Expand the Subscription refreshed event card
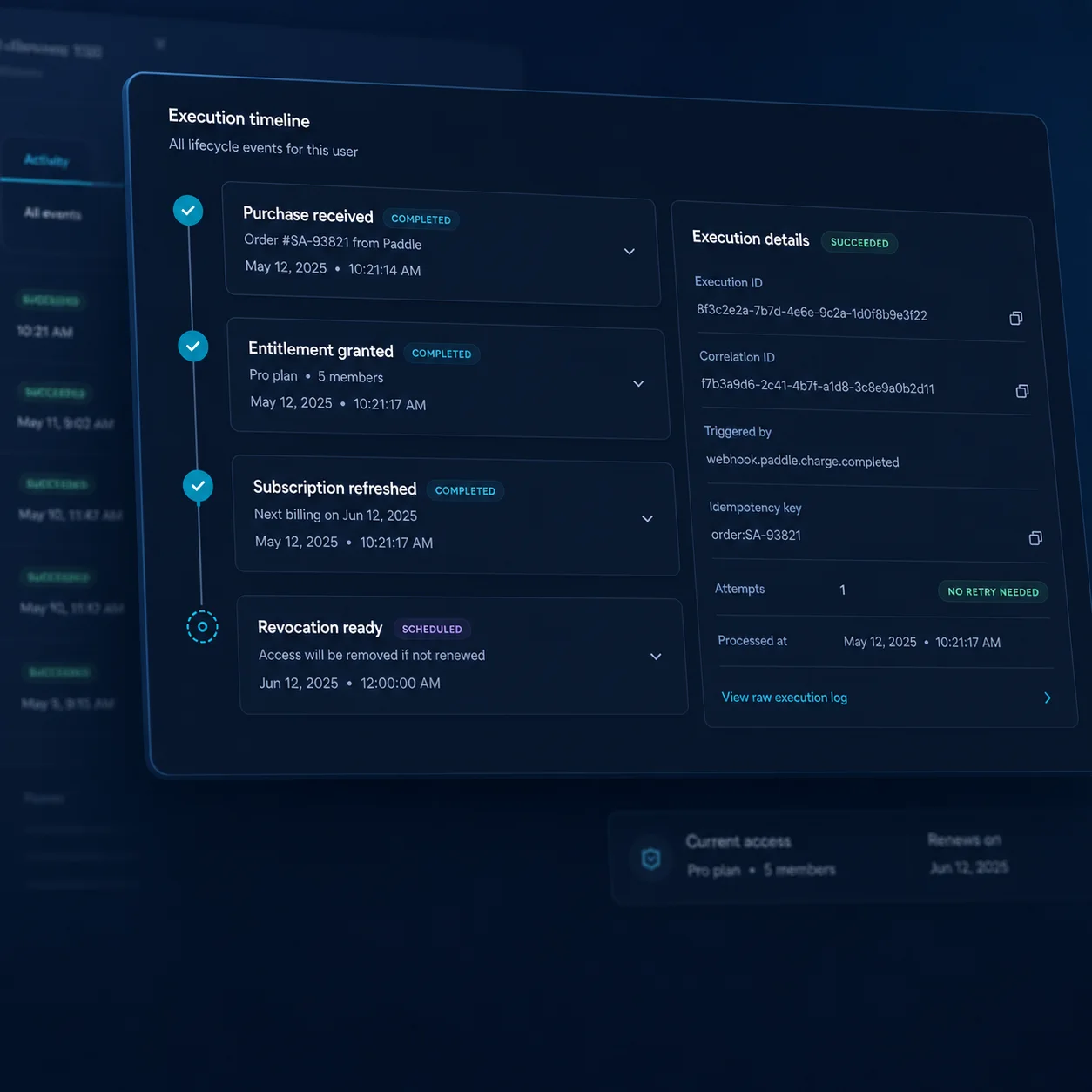 pyautogui.click(x=647, y=519)
